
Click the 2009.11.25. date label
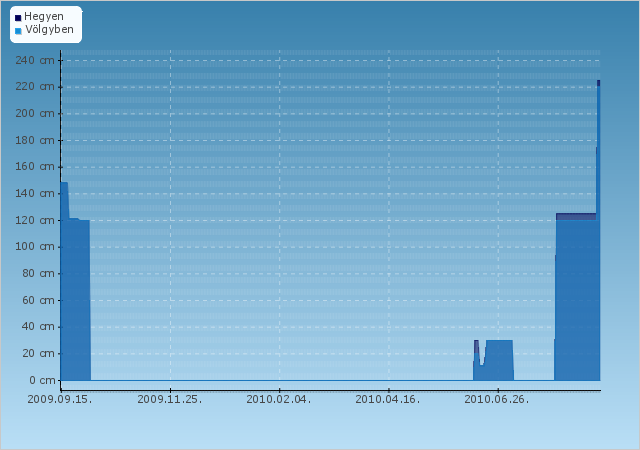170,399
